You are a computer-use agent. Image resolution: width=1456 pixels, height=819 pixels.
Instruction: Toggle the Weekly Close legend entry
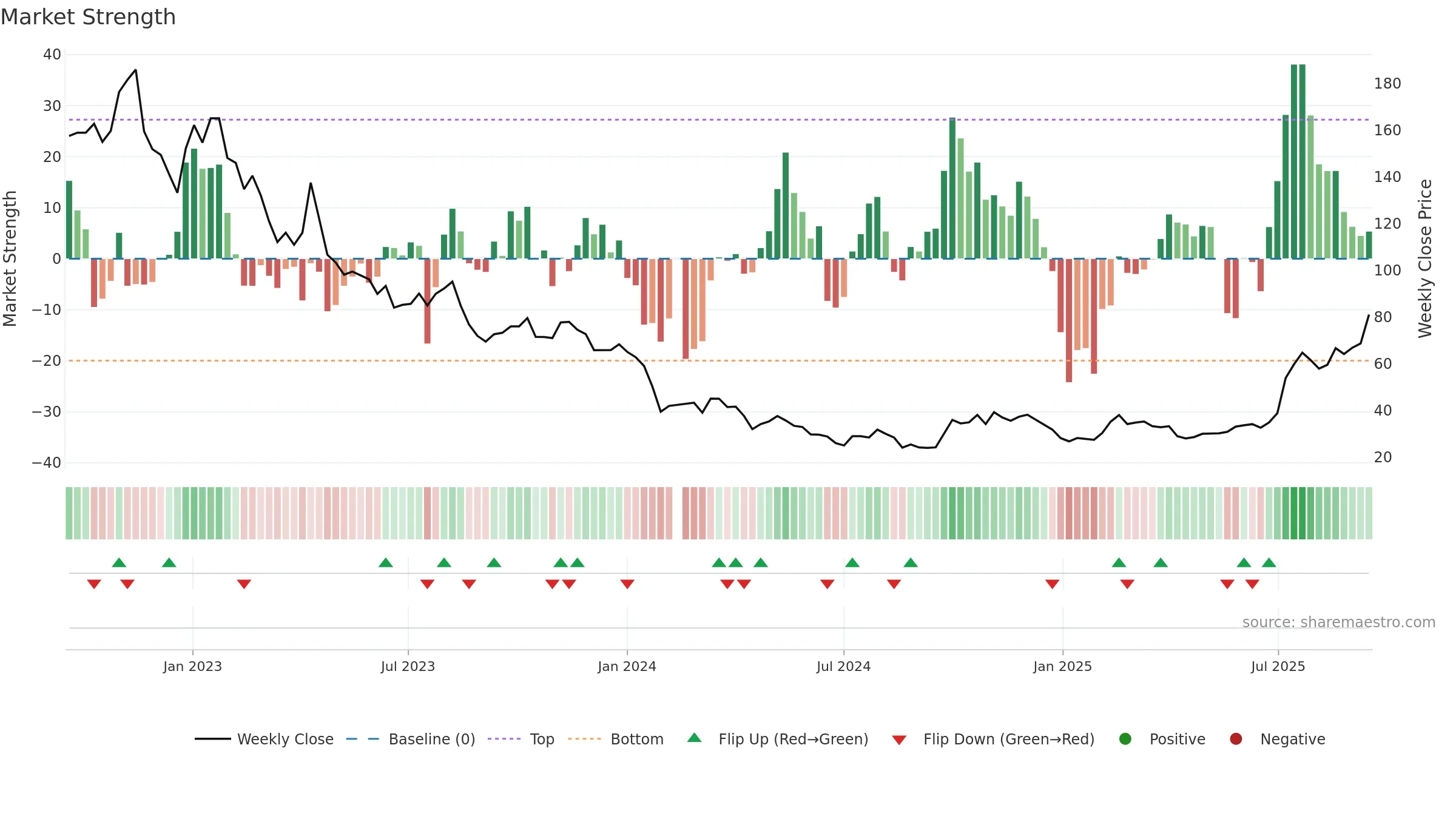(264, 739)
